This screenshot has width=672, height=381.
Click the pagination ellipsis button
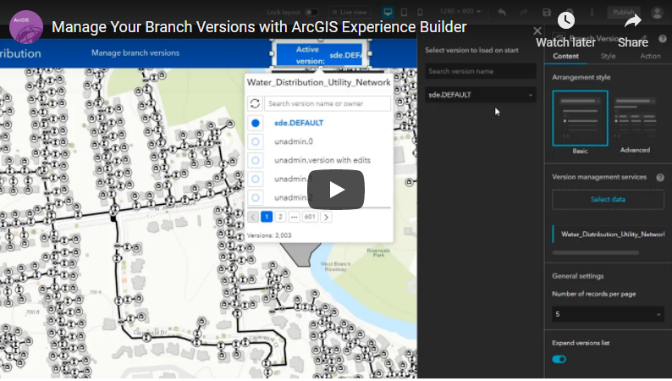click(294, 217)
